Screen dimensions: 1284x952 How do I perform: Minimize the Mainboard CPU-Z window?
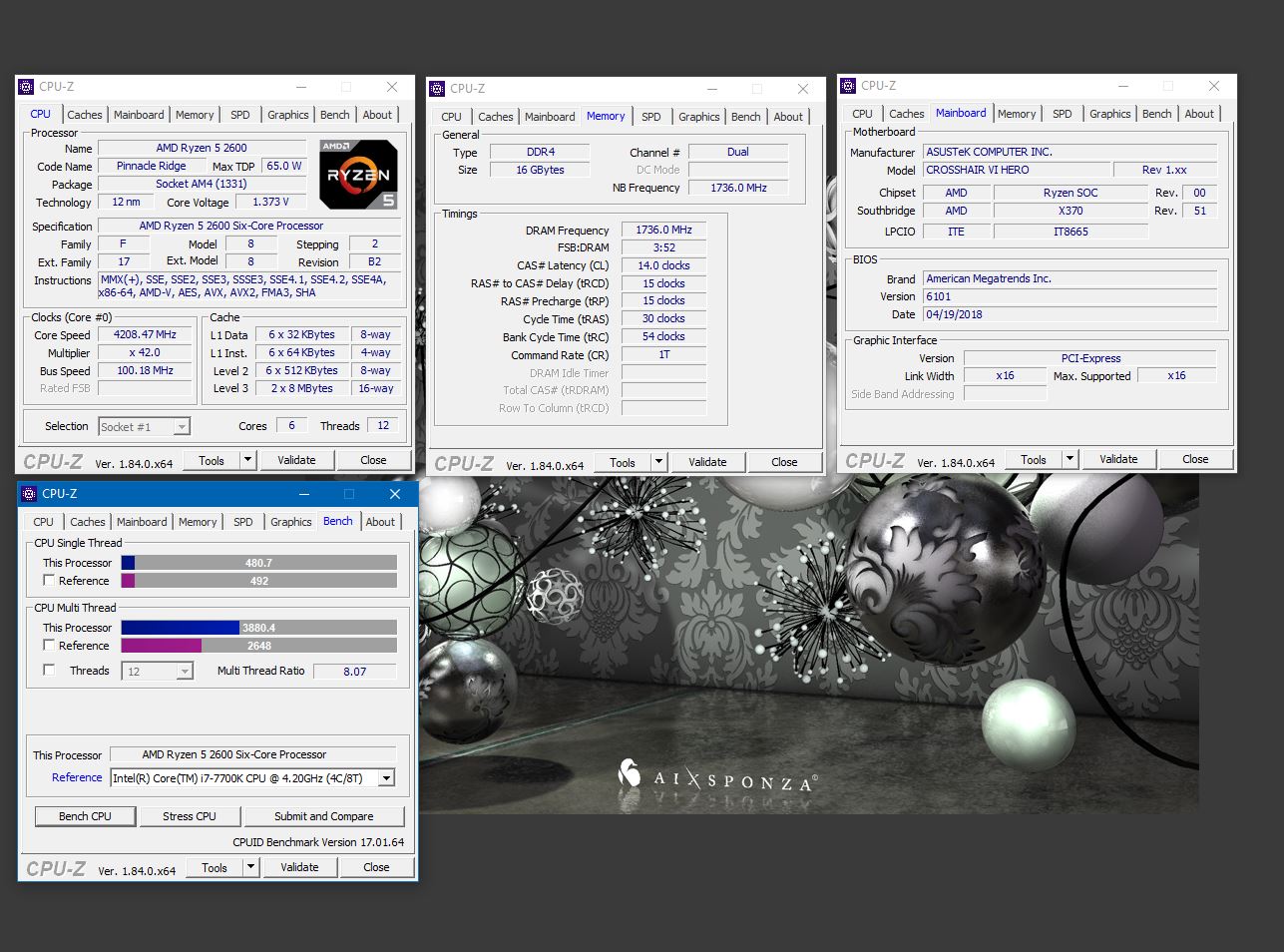[x=1123, y=86]
